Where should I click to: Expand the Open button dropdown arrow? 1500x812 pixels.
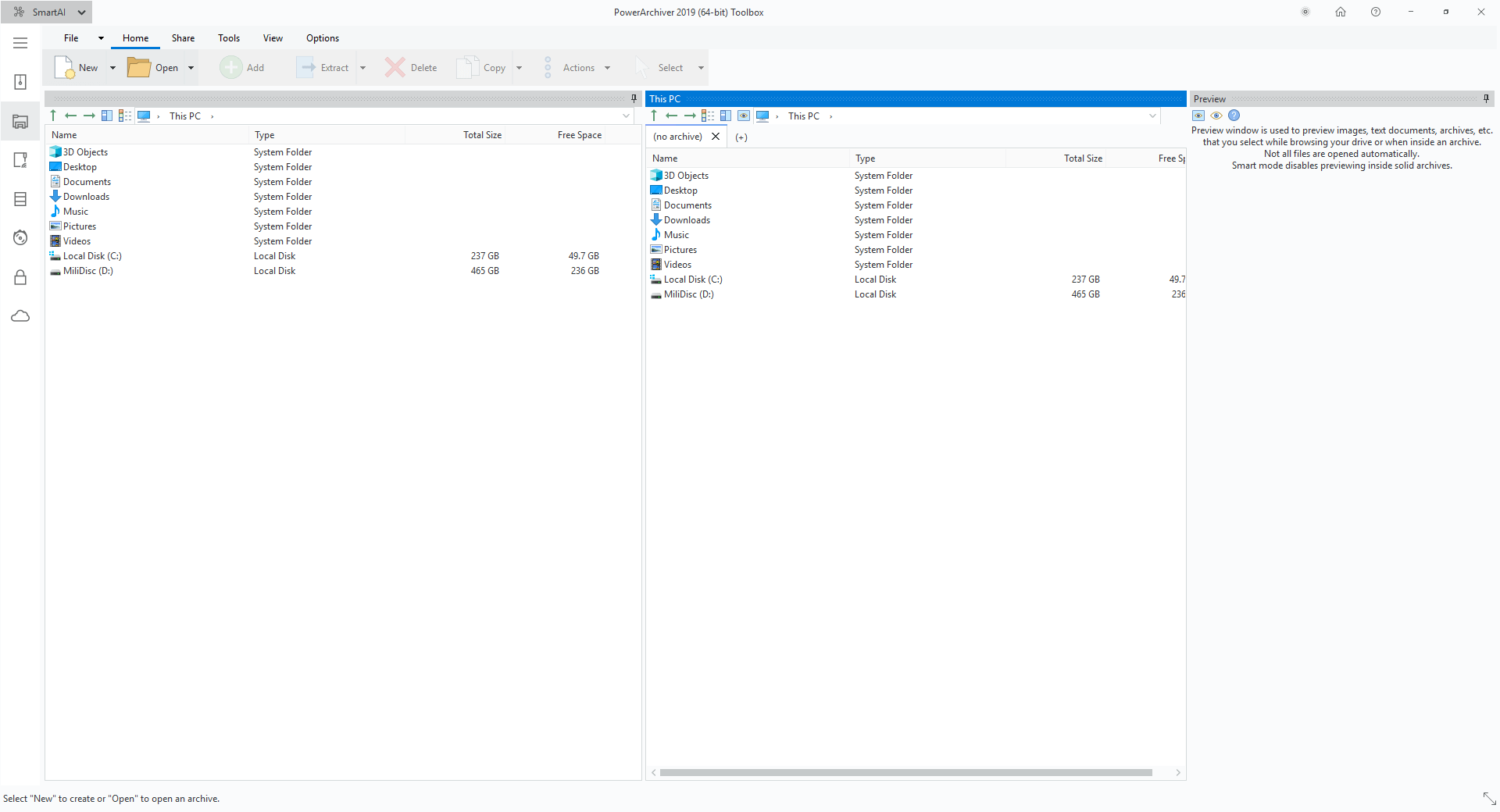[x=191, y=68]
